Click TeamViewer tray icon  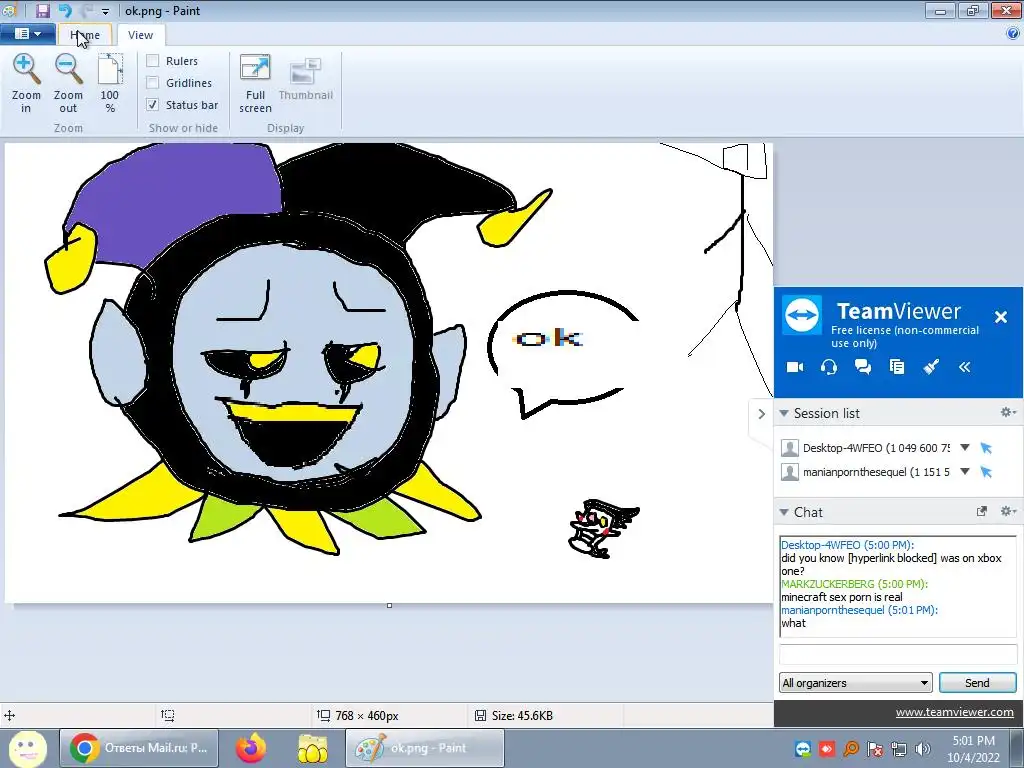tap(803, 749)
